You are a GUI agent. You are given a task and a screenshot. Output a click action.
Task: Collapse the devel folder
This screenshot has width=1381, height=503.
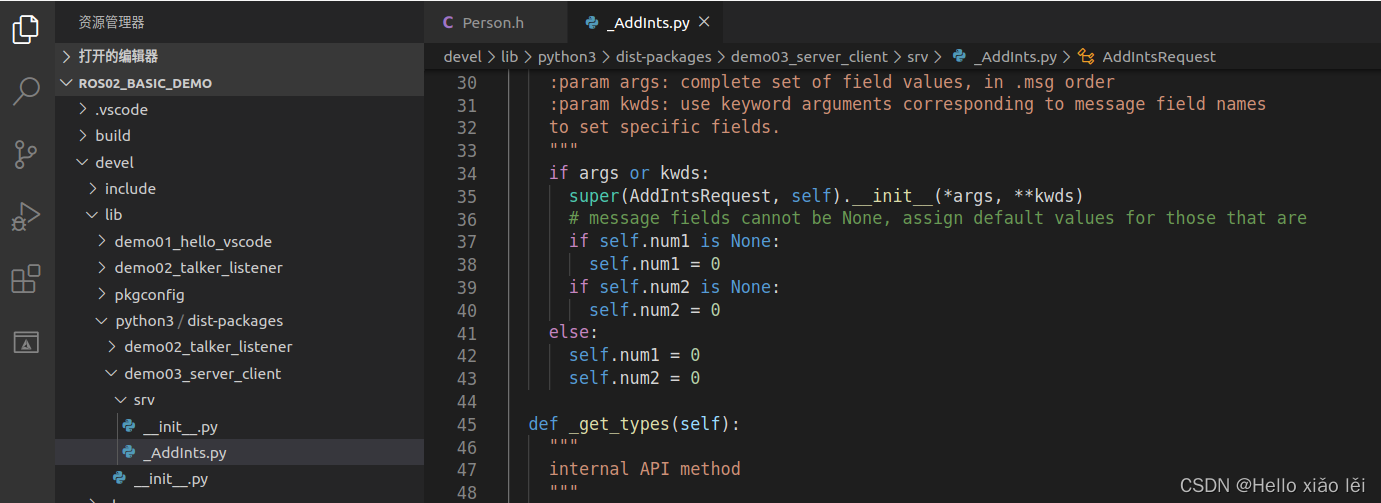pos(239,162)
